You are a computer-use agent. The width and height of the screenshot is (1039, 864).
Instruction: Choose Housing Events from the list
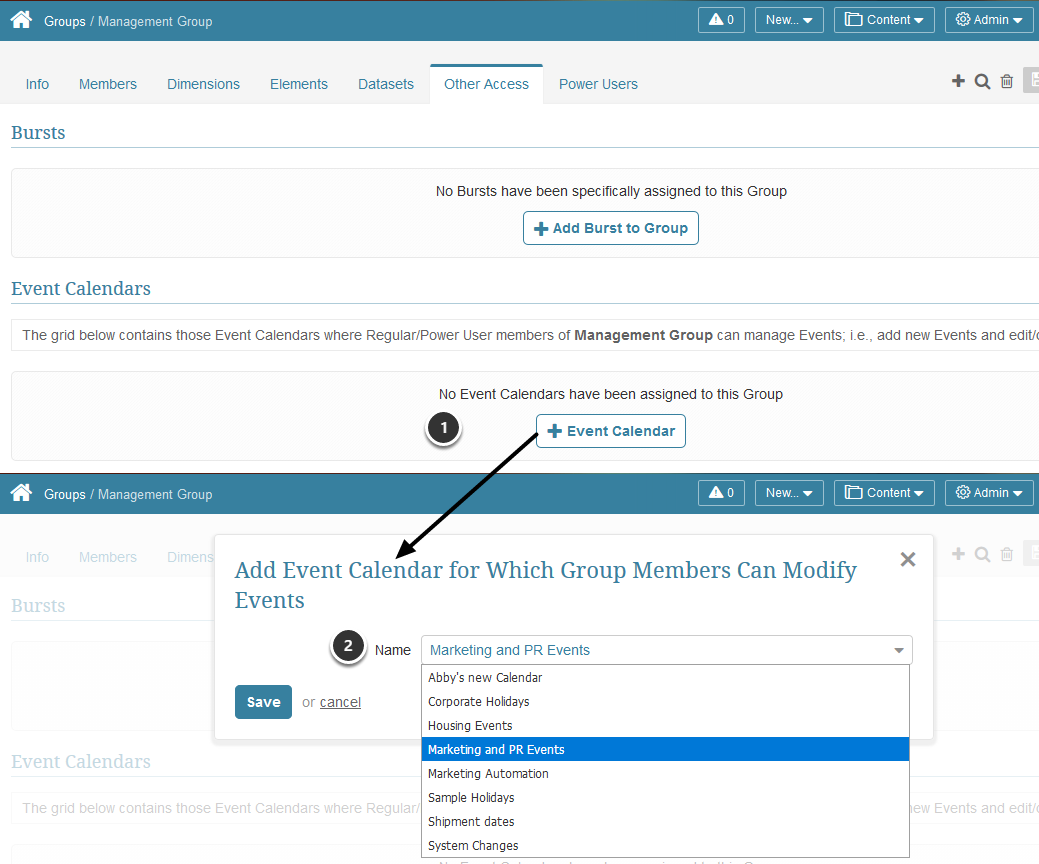(665, 726)
